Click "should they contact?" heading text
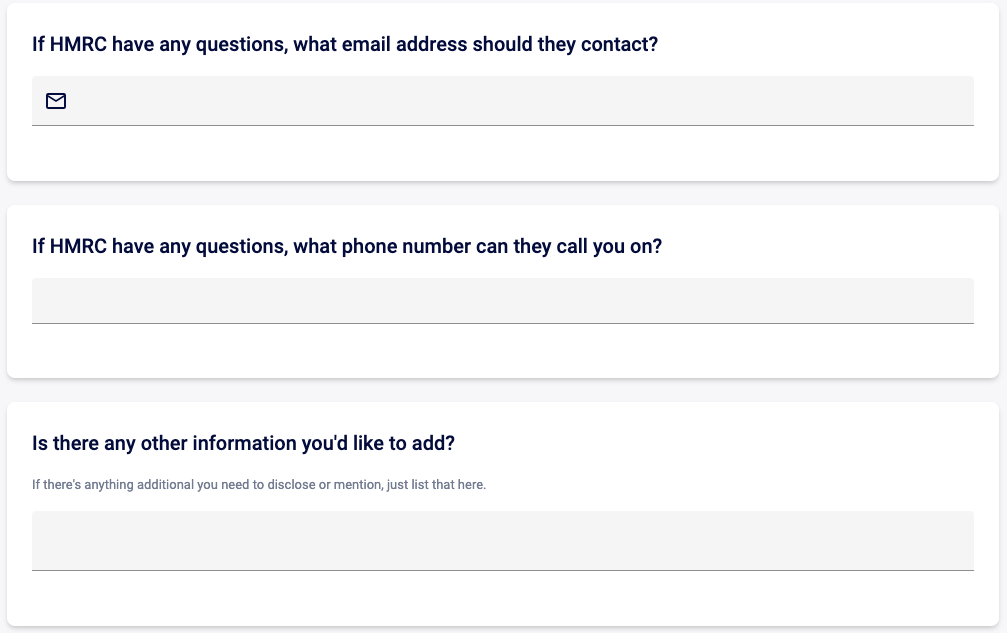Screen dimensions: 1007x633 click(565, 44)
